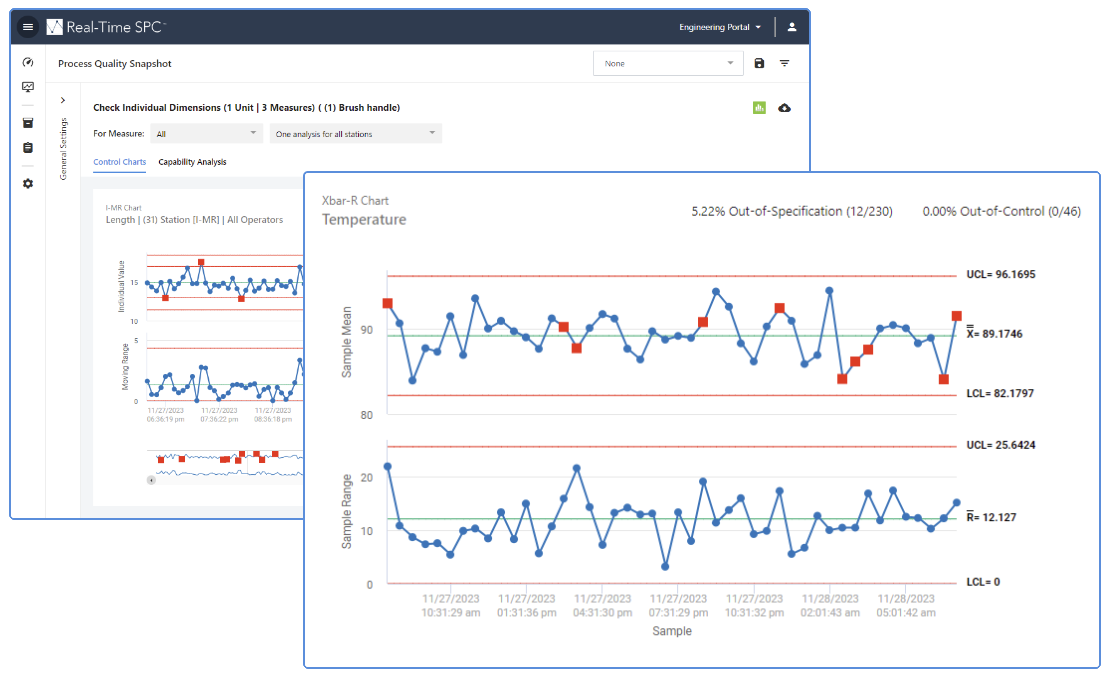Image resolution: width=1110 pixels, height=677 pixels.
Task: Open the For Measure dropdown showing All
Action: pos(206,132)
